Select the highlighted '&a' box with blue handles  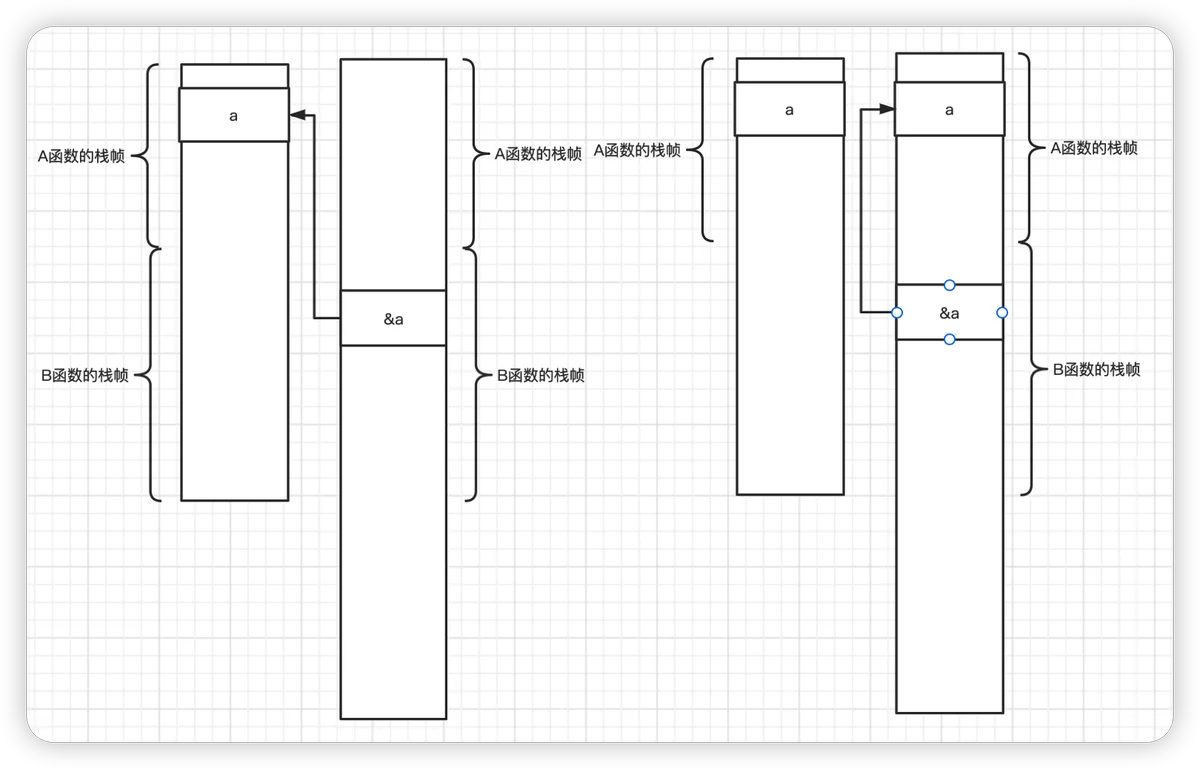pyautogui.click(x=949, y=313)
